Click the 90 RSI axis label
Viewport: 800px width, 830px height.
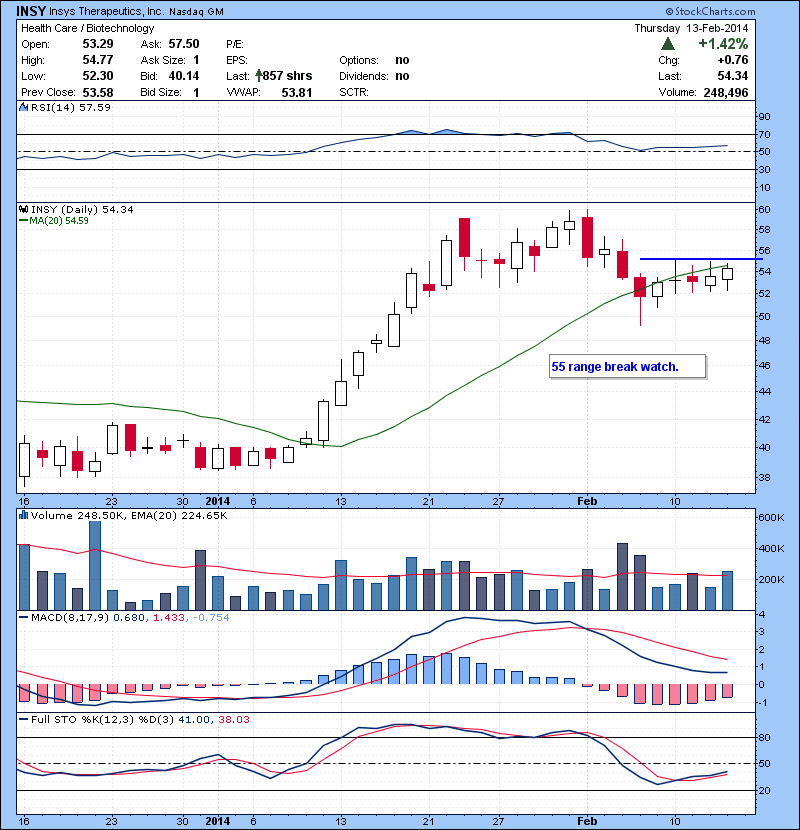coord(765,116)
